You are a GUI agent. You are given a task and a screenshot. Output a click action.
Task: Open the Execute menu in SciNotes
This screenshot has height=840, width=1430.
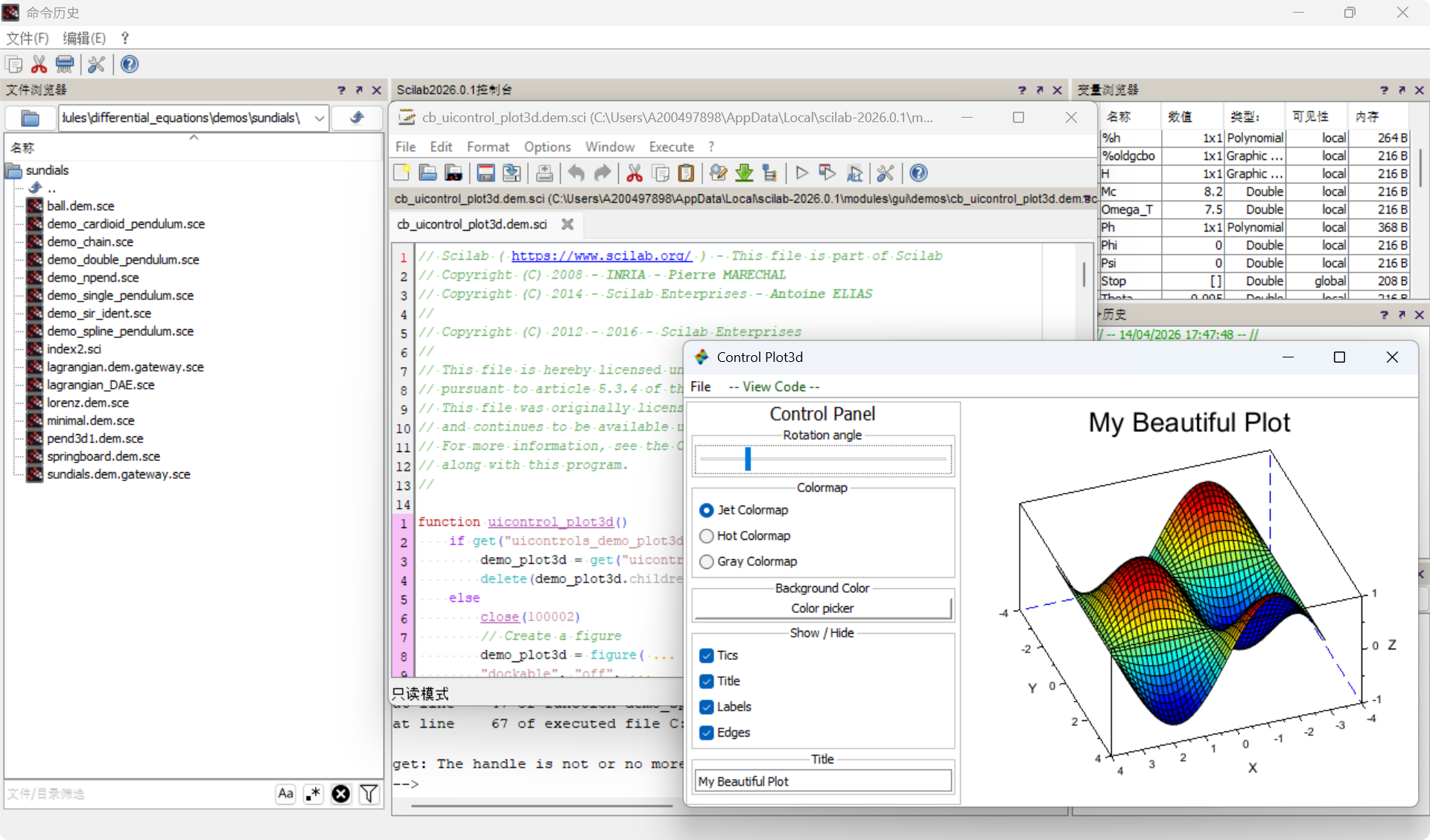[x=671, y=147]
